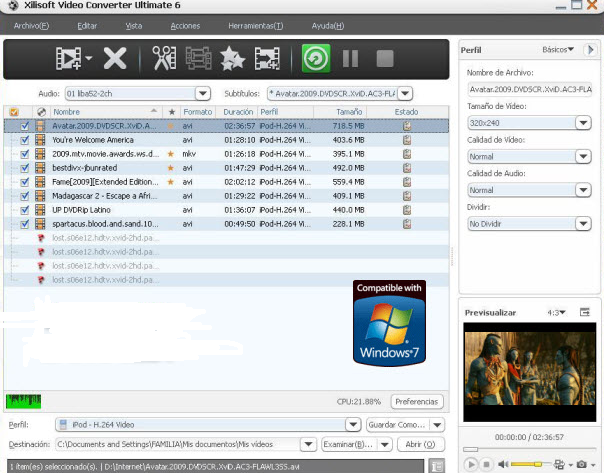
Task: Uncheck 2009.mtv.movie.awards file
Action: point(25,154)
